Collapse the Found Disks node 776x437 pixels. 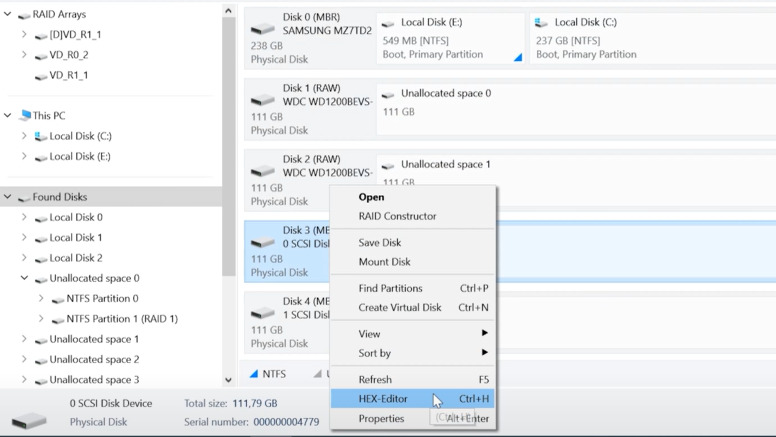click(x=7, y=196)
